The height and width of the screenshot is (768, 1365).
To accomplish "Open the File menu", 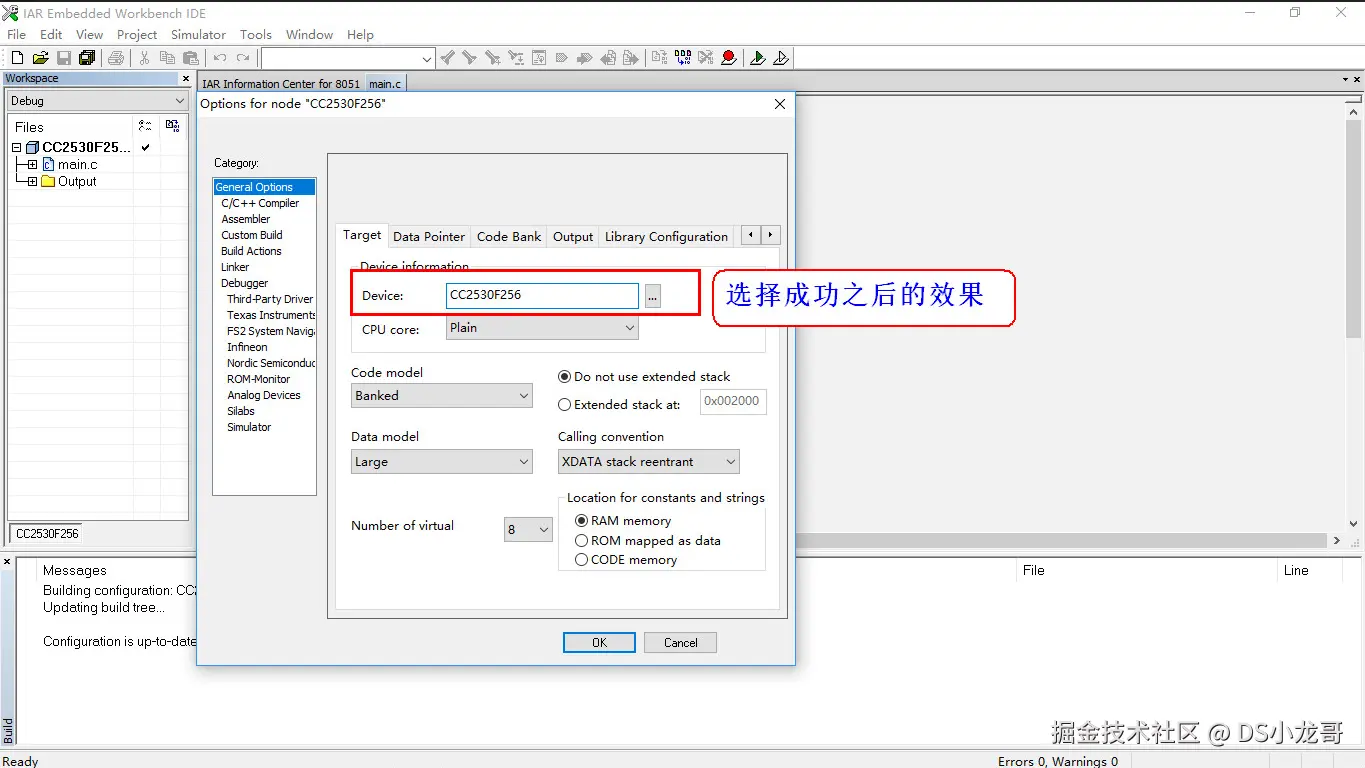I will point(17,34).
